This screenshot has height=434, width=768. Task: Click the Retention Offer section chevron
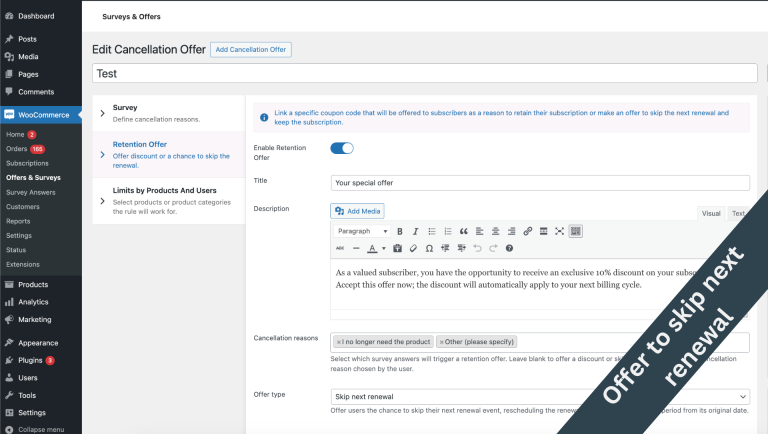(x=102, y=155)
